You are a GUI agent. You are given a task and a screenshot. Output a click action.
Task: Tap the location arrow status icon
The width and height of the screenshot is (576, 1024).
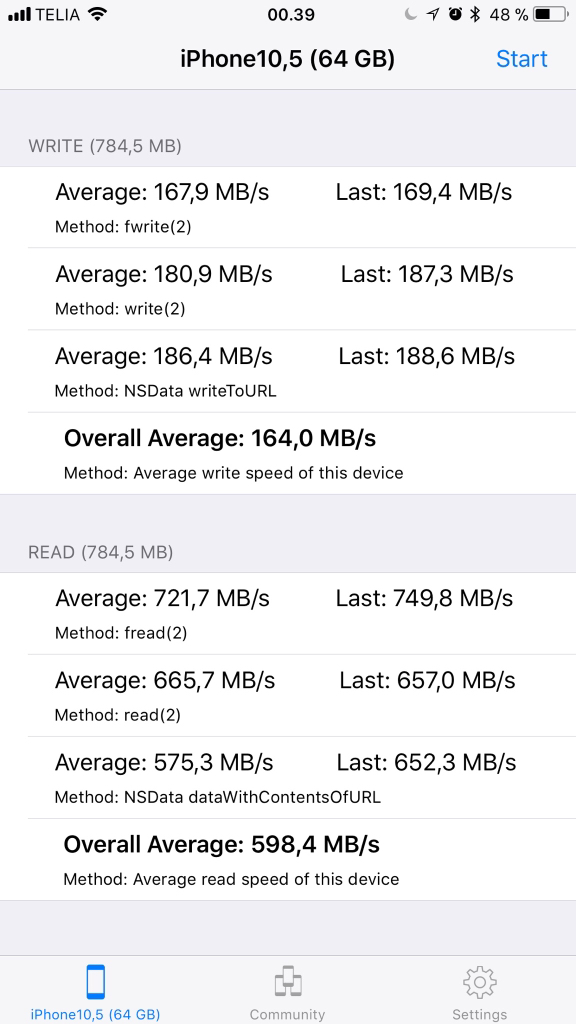pyautogui.click(x=432, y=14)
